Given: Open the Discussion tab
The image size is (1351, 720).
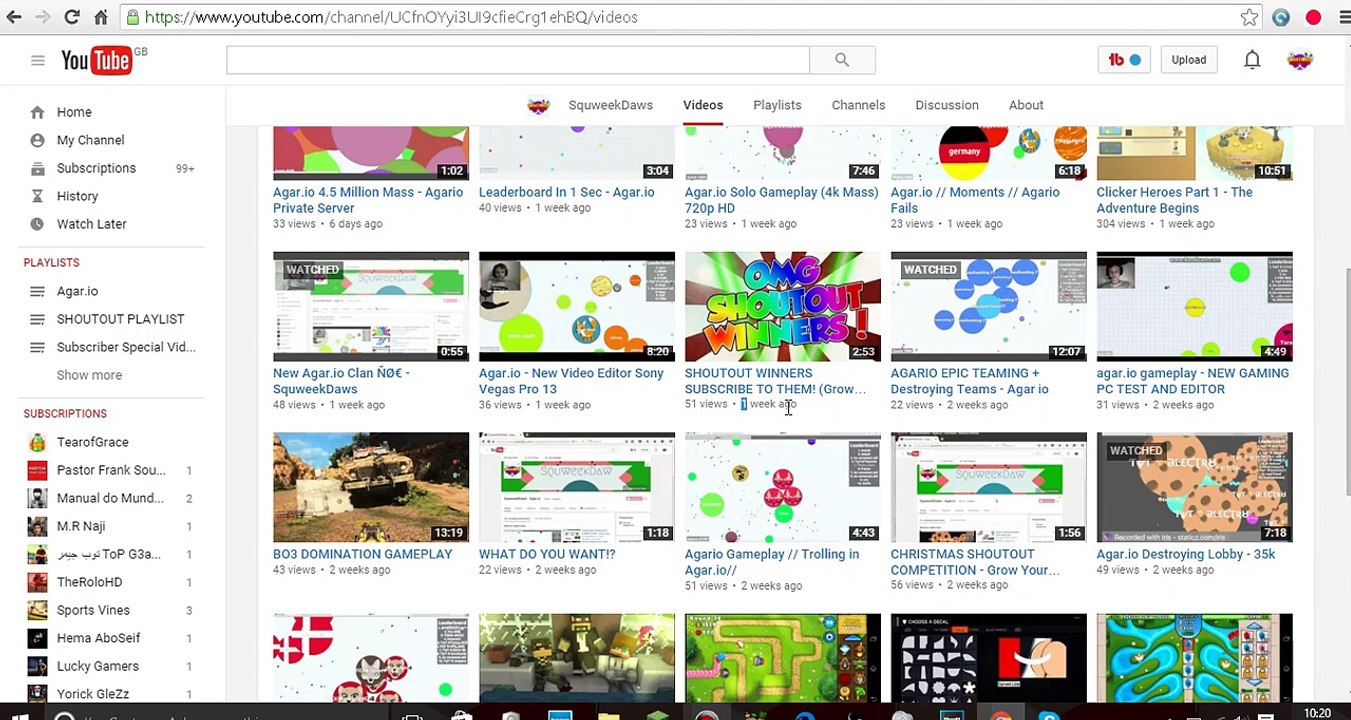Looking at the screenshot, I should point(947,105).
